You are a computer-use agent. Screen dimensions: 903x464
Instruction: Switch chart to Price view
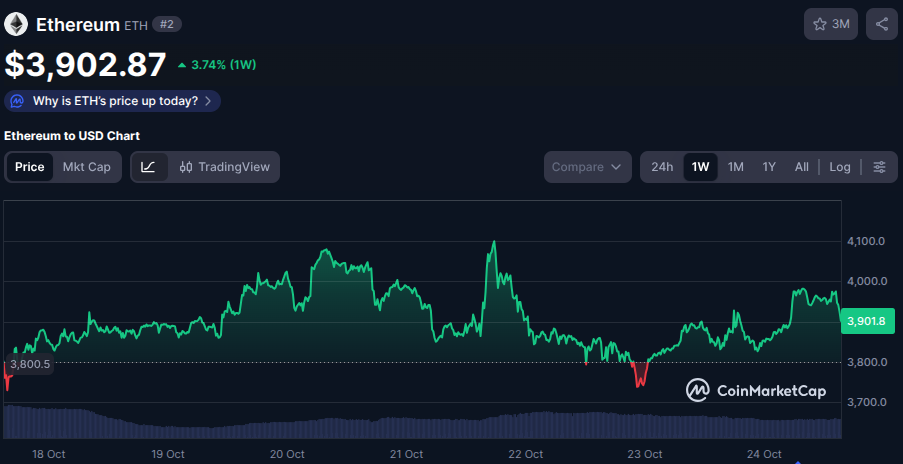coord(30,167)
